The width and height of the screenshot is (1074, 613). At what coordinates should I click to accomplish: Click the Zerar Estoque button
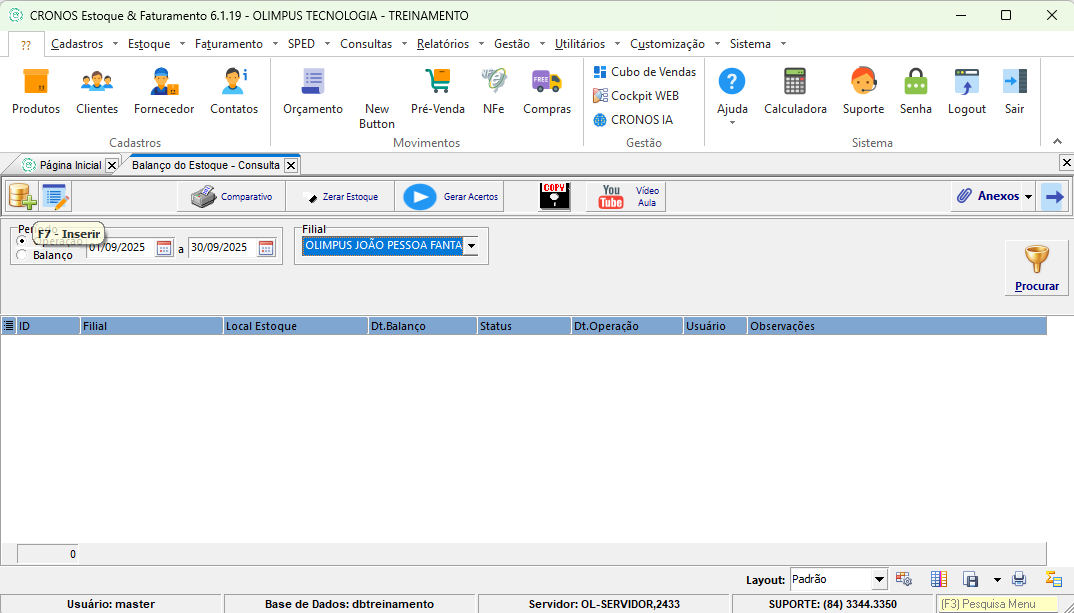[340, 197]
